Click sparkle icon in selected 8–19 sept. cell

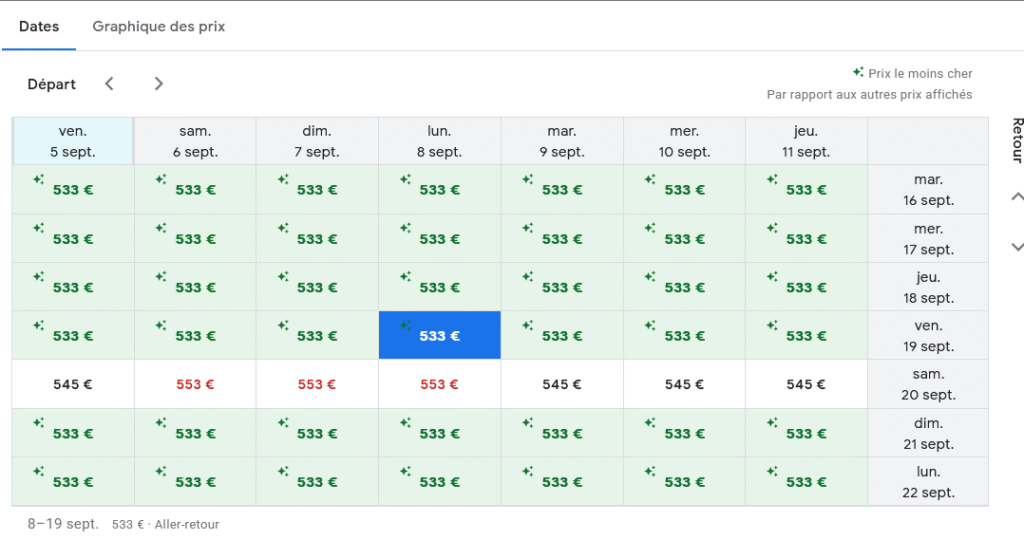coord(406,325)
